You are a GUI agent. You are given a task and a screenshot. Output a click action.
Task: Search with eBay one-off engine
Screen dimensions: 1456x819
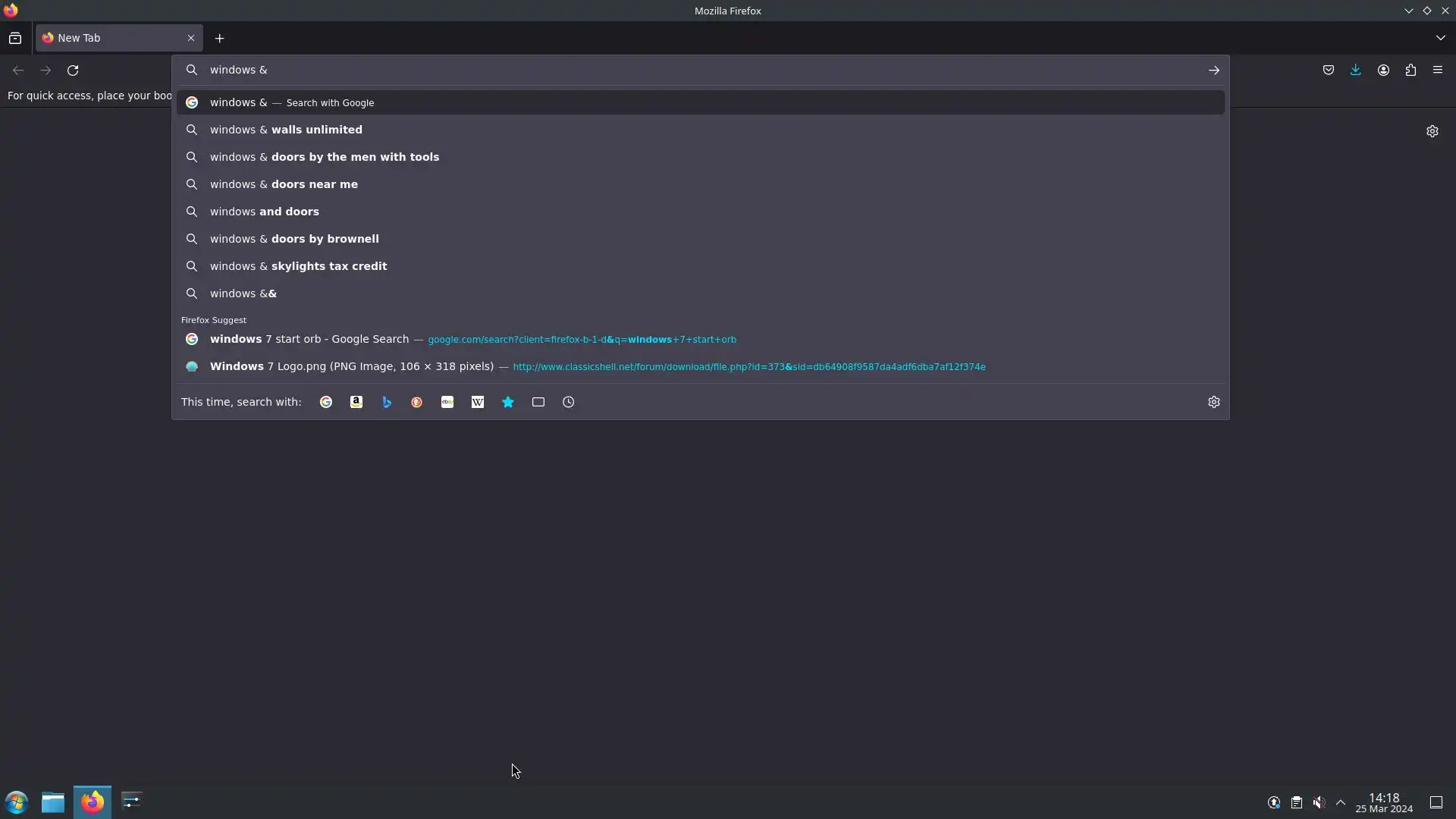tap(447, 402)
